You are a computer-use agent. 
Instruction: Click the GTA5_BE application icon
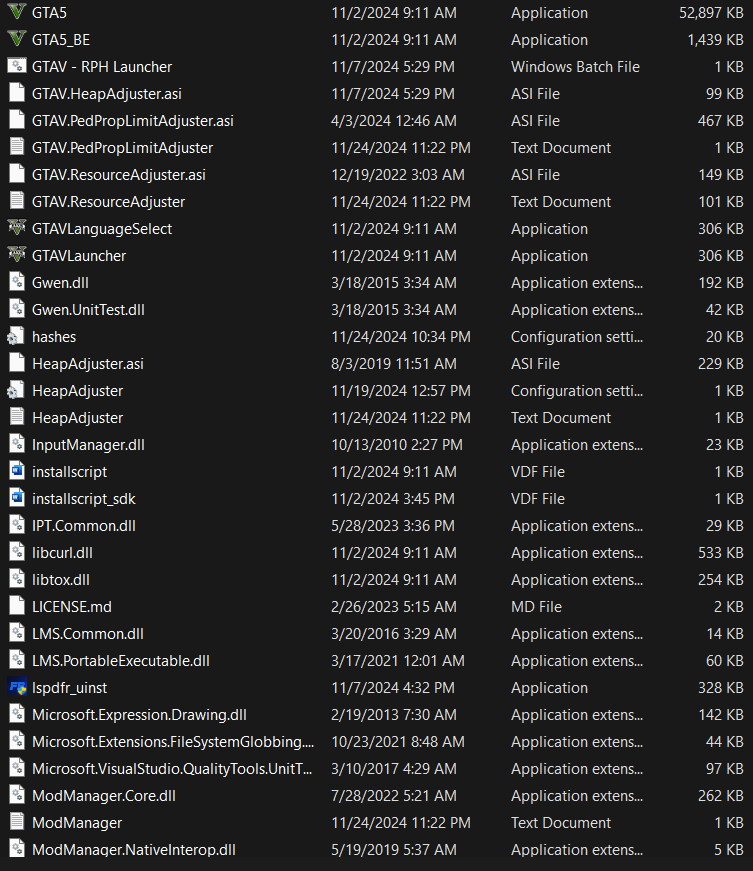click(17, 39)
